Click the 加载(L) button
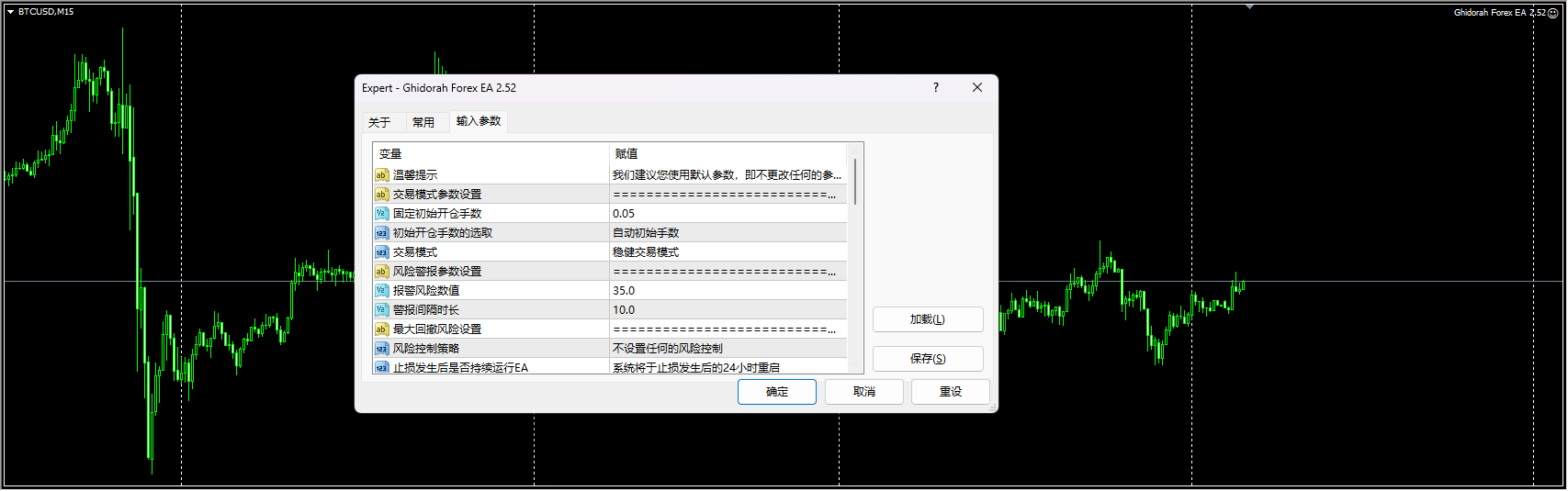1568x491 pixels. pyautogui.click(x=928, y=319)
